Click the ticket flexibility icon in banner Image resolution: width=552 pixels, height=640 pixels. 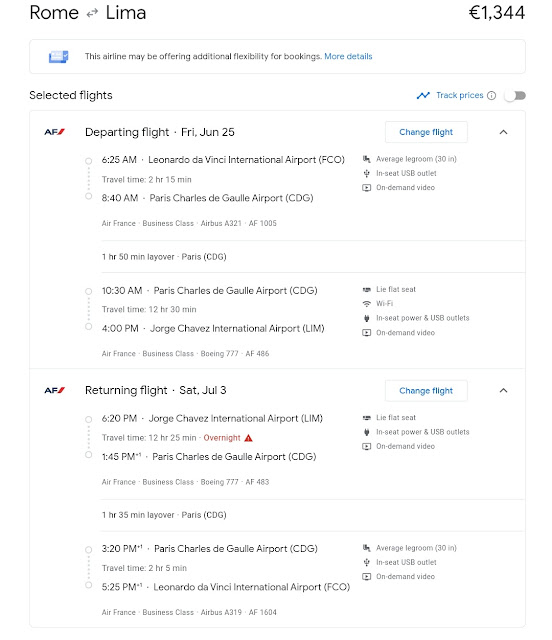coord(58,56)
